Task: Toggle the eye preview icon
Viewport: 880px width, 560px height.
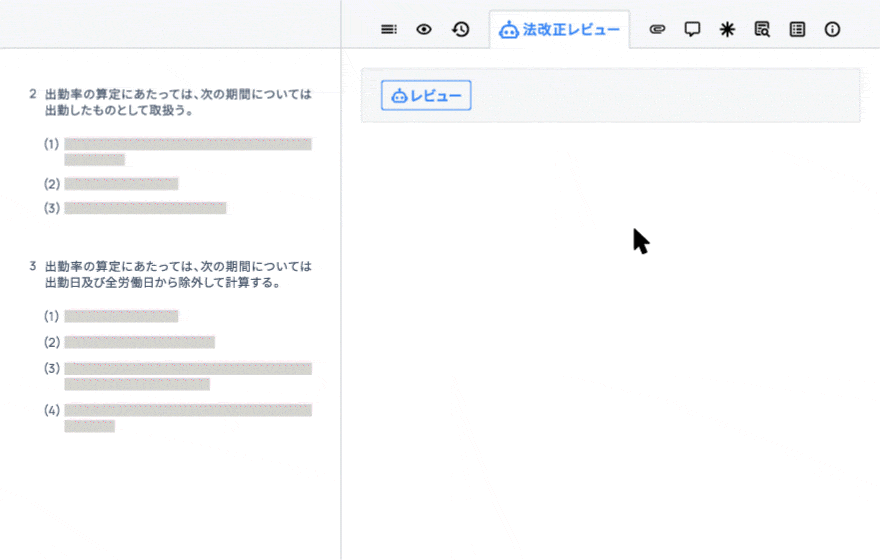Action: tap(424, 30)
